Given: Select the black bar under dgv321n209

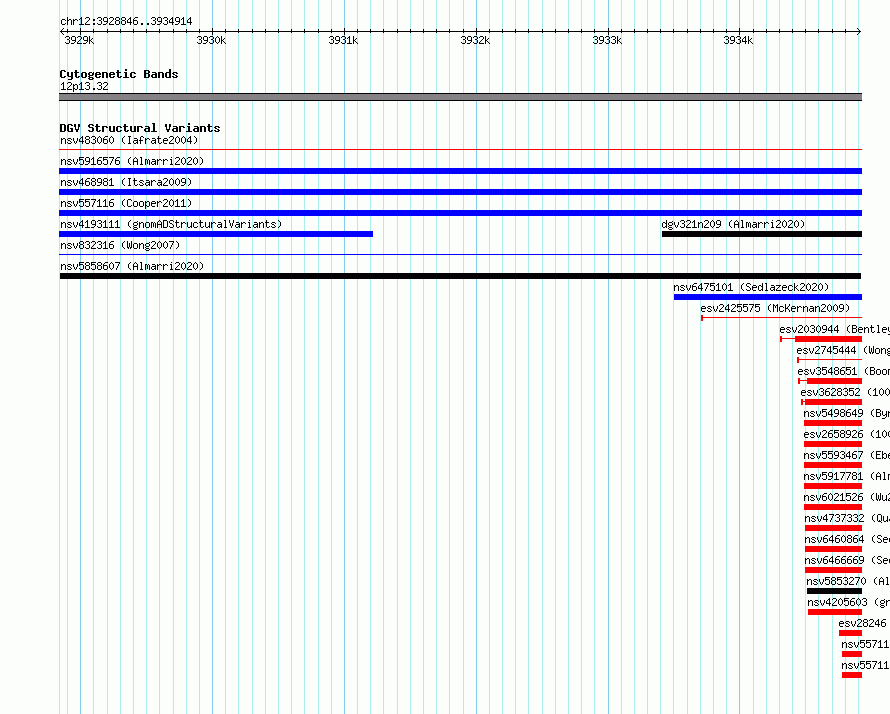Looking at the screenshot, I should point(762,234).
